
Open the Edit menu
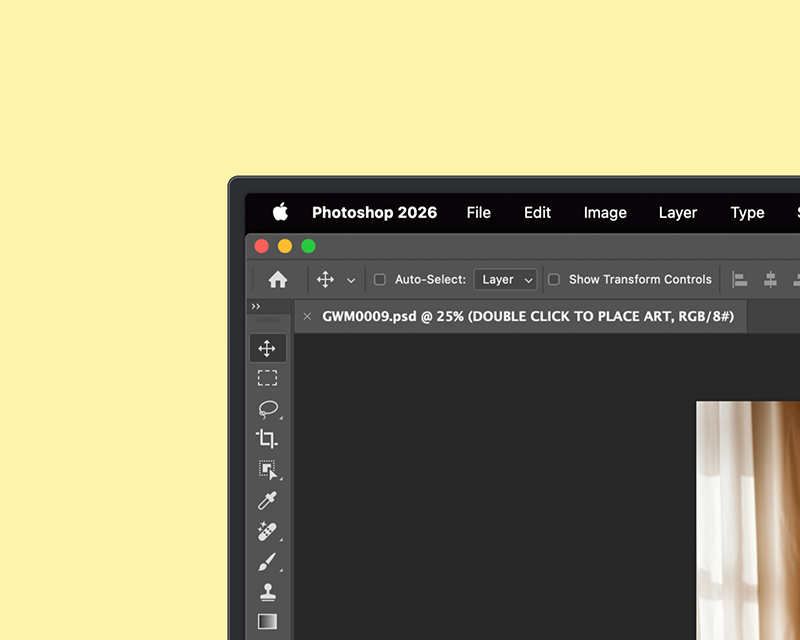[537, 212]
